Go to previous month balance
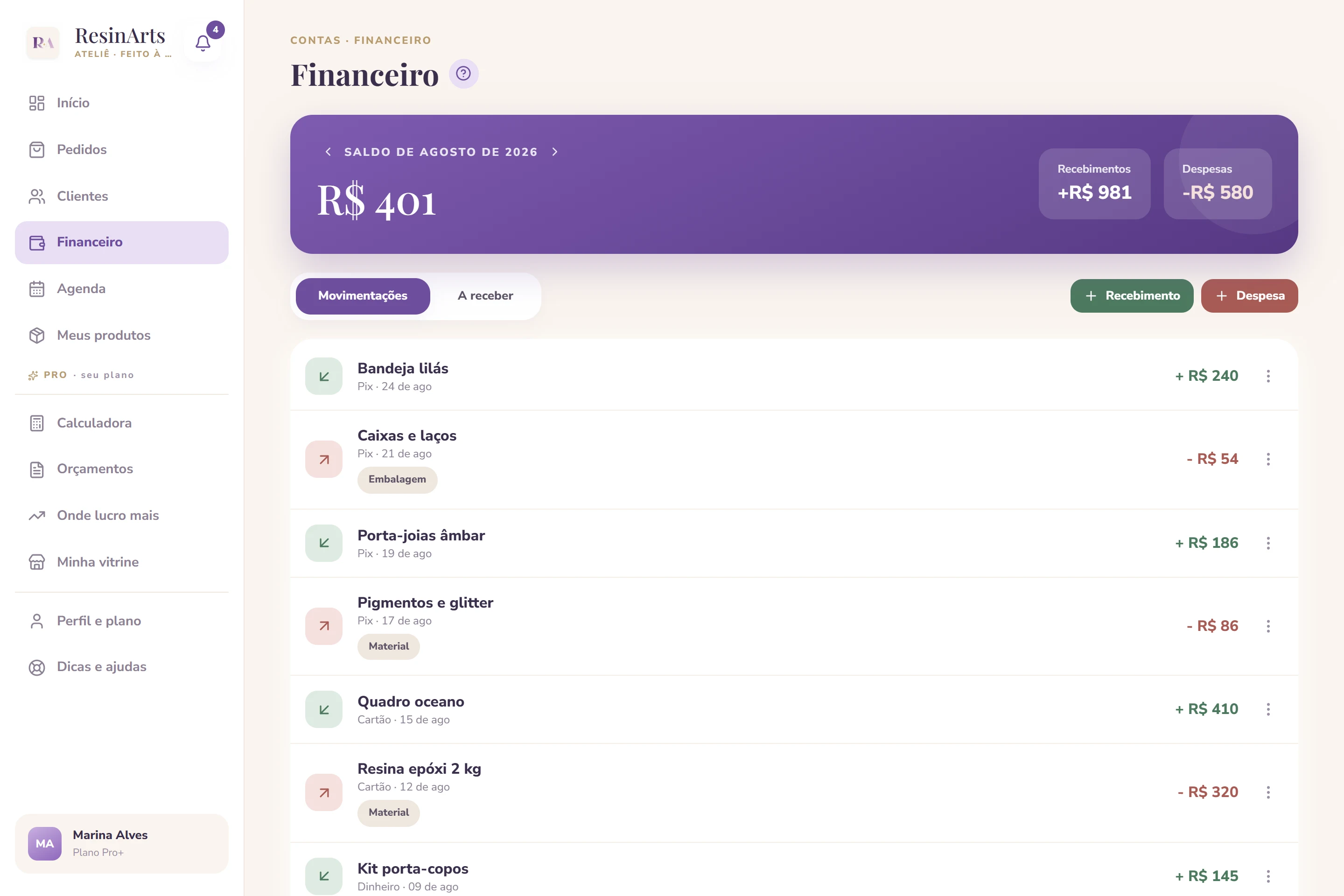 pos(328,151)
